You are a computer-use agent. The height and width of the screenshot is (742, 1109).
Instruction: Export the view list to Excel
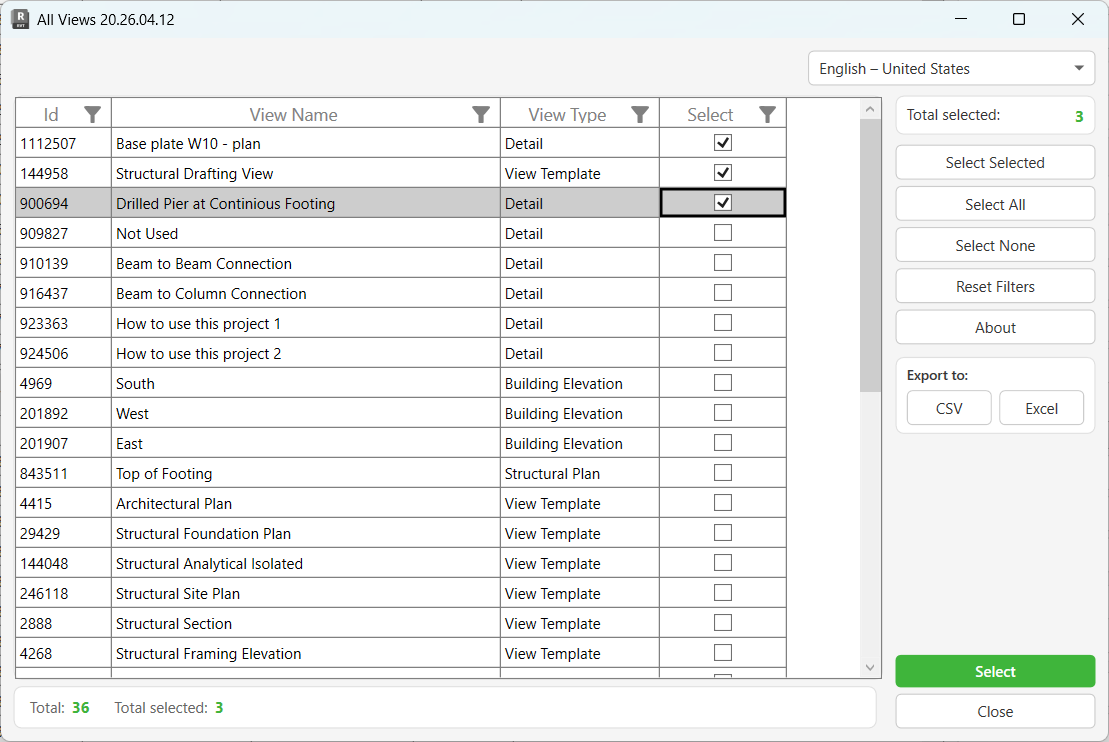[x=1041, y=407]
